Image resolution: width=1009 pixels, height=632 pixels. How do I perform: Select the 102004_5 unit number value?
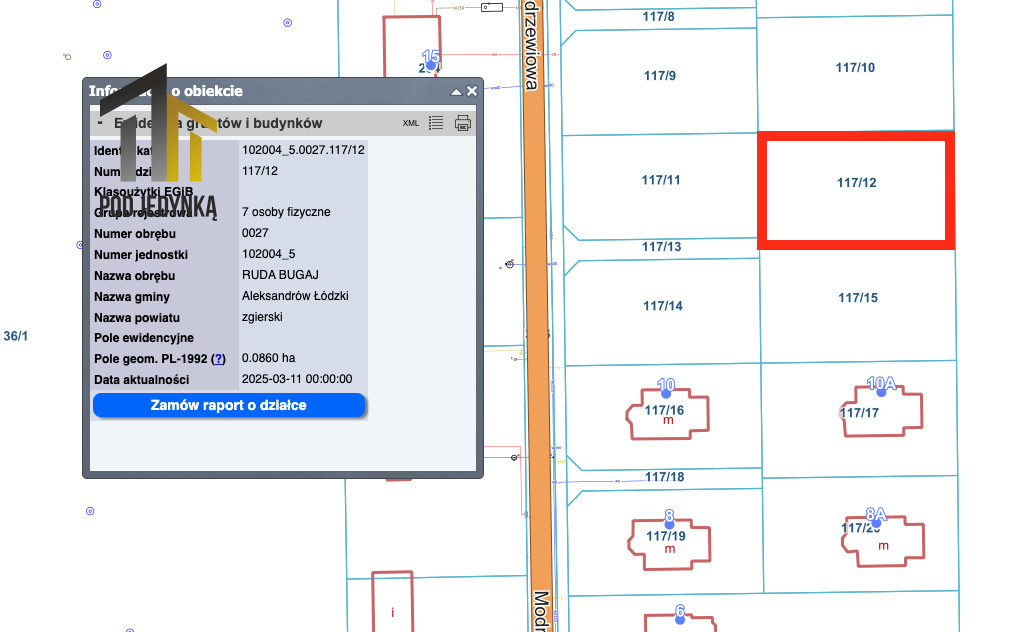(268, 254)
